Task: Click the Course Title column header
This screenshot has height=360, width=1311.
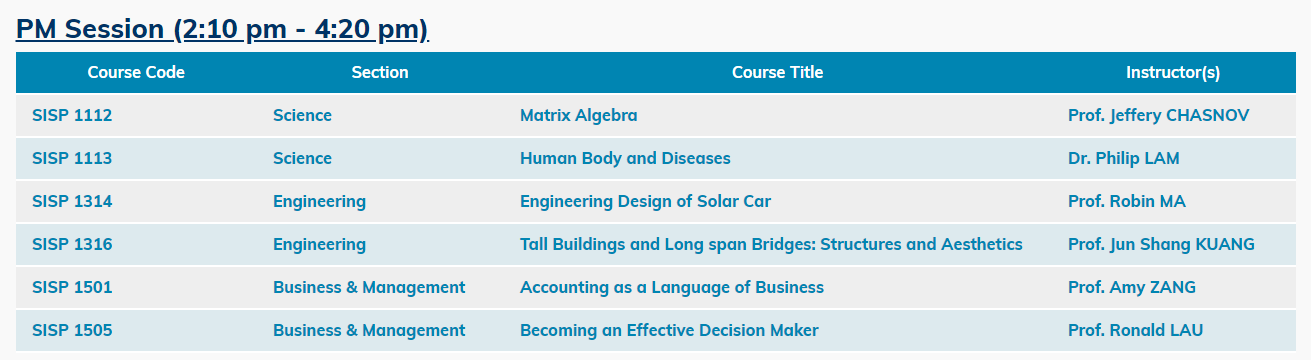Action: click(x=778, y=72)
